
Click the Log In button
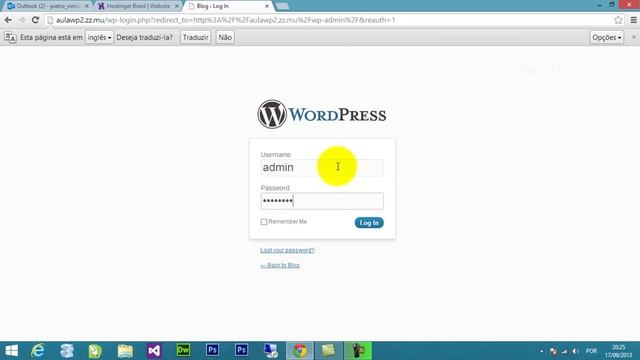[x=369, y=223]
